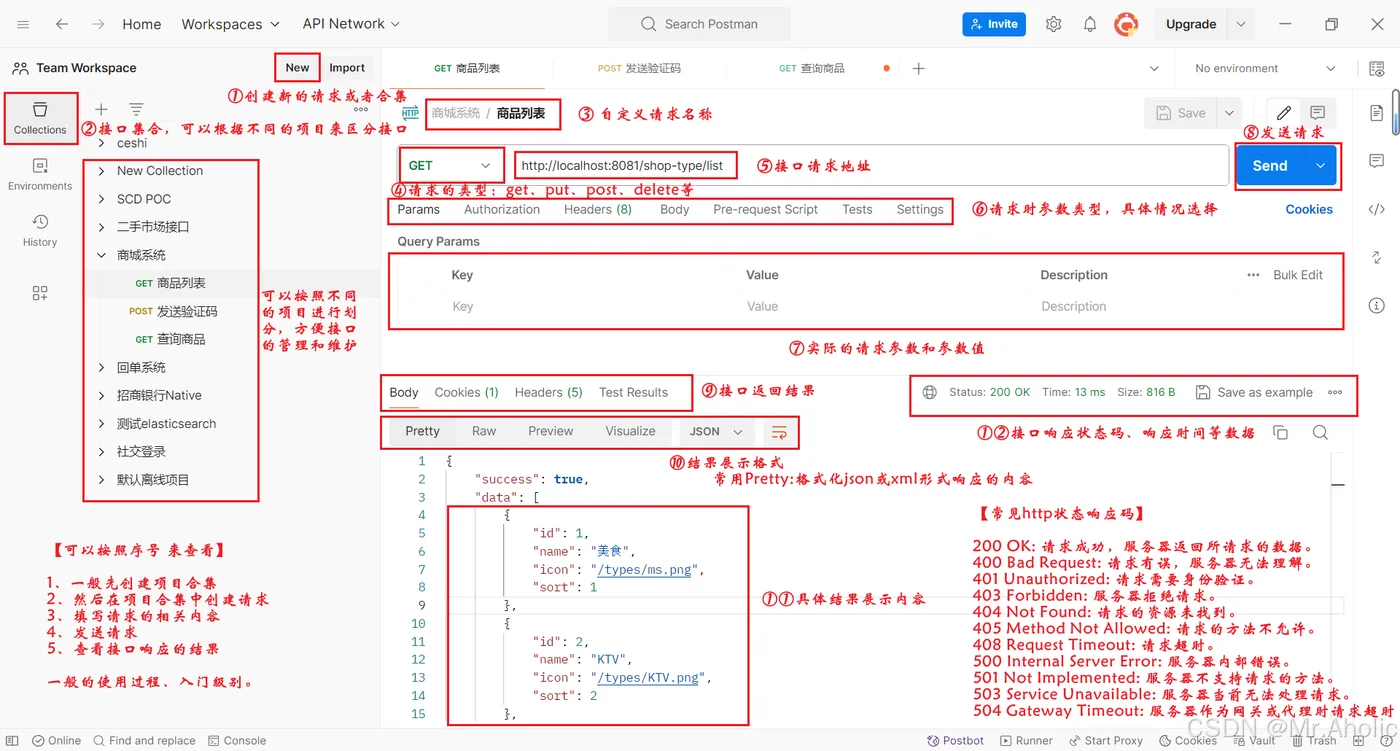Click the Import button
The image size is (1400, 751).
coord(347,68)
